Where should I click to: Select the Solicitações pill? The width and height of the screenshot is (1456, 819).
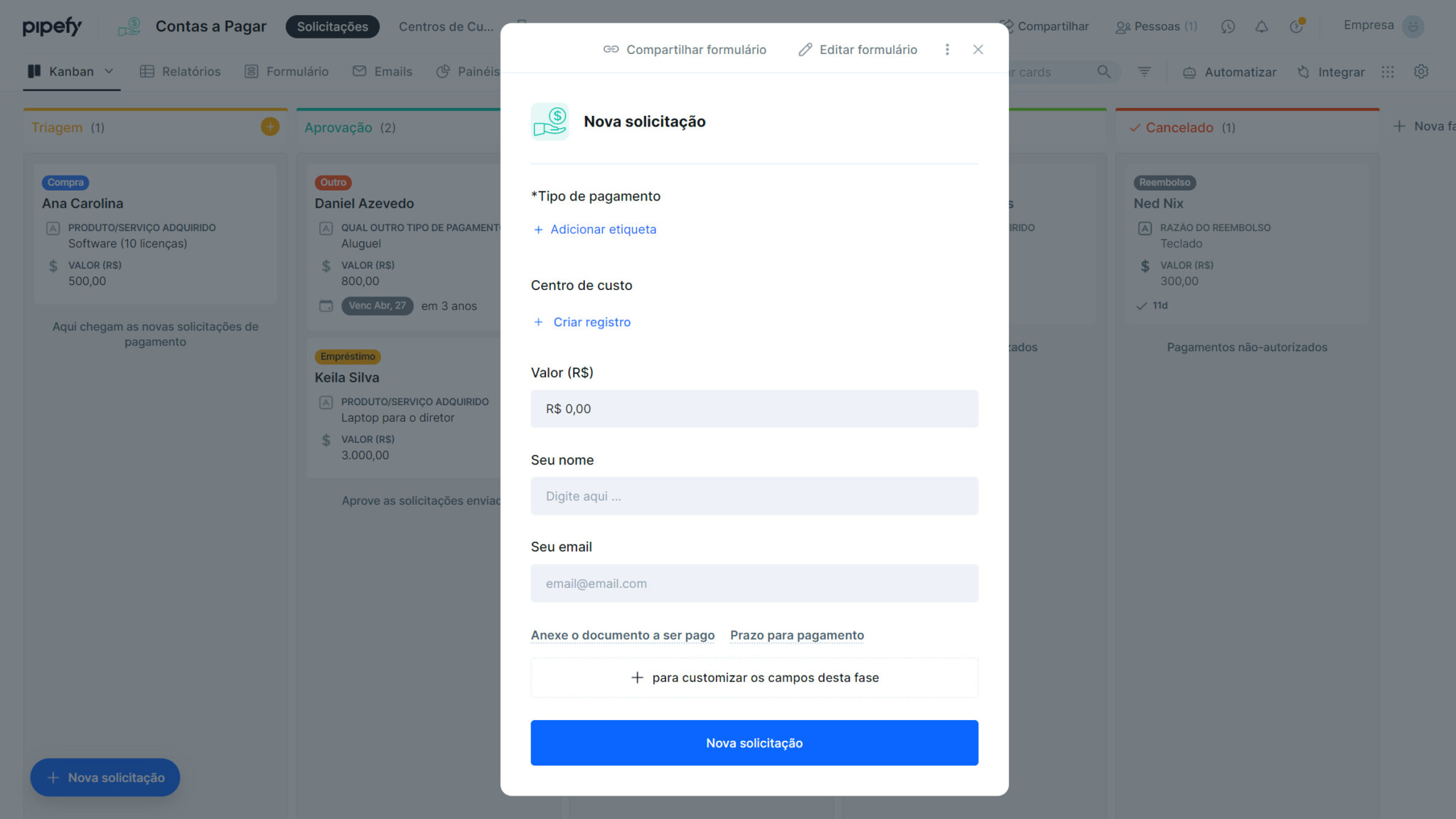point(332,26)
